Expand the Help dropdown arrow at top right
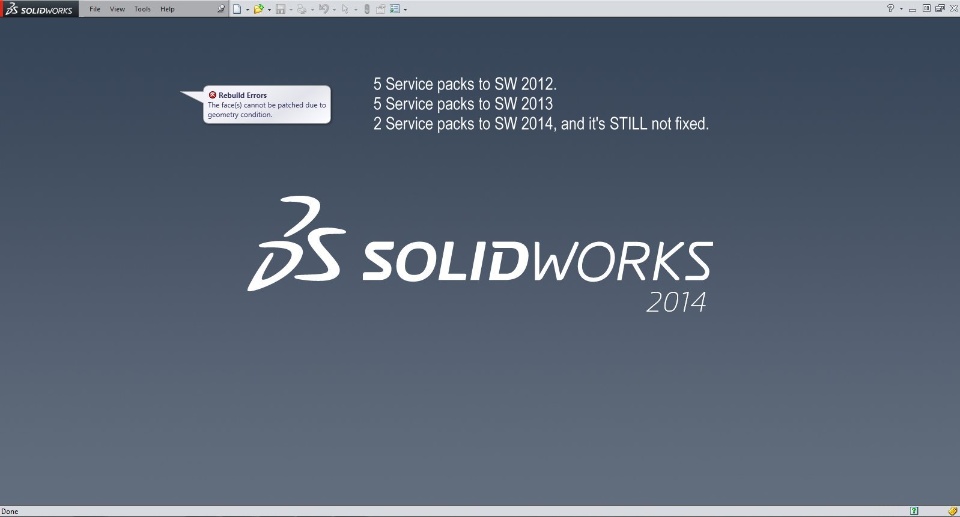Image resolution: width=960 pixels, height=517 pixels. (901, 9)
